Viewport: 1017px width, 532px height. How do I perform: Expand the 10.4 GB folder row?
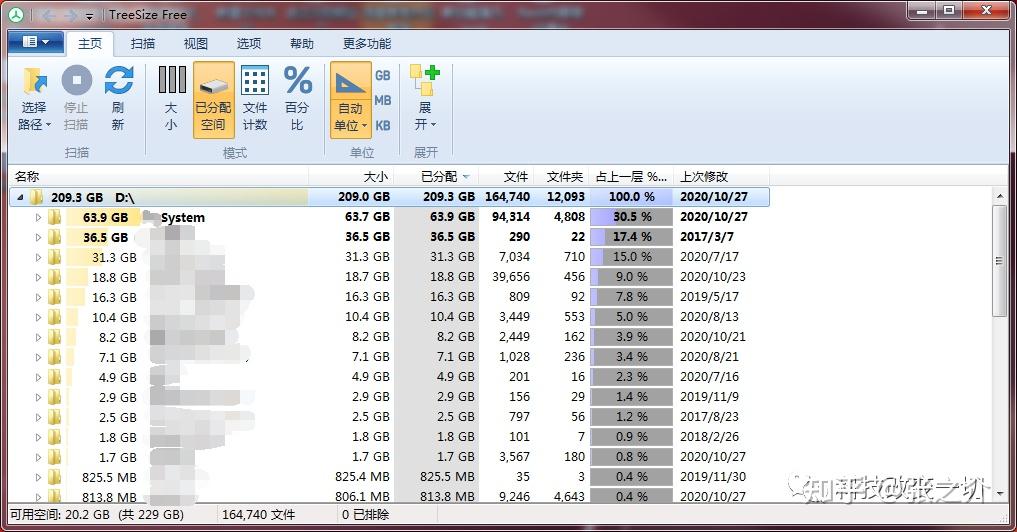tap(38, 318)
